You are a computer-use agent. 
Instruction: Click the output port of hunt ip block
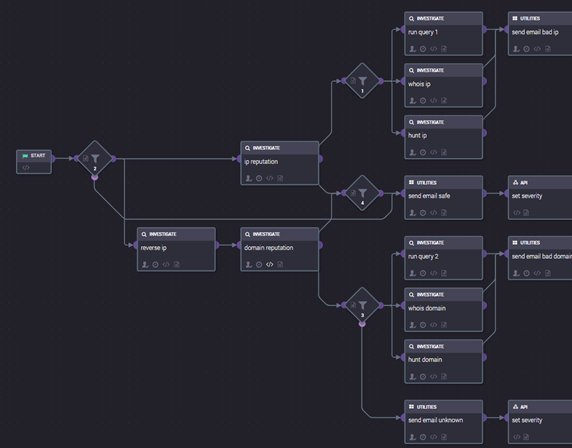click(x=484, y=133)
